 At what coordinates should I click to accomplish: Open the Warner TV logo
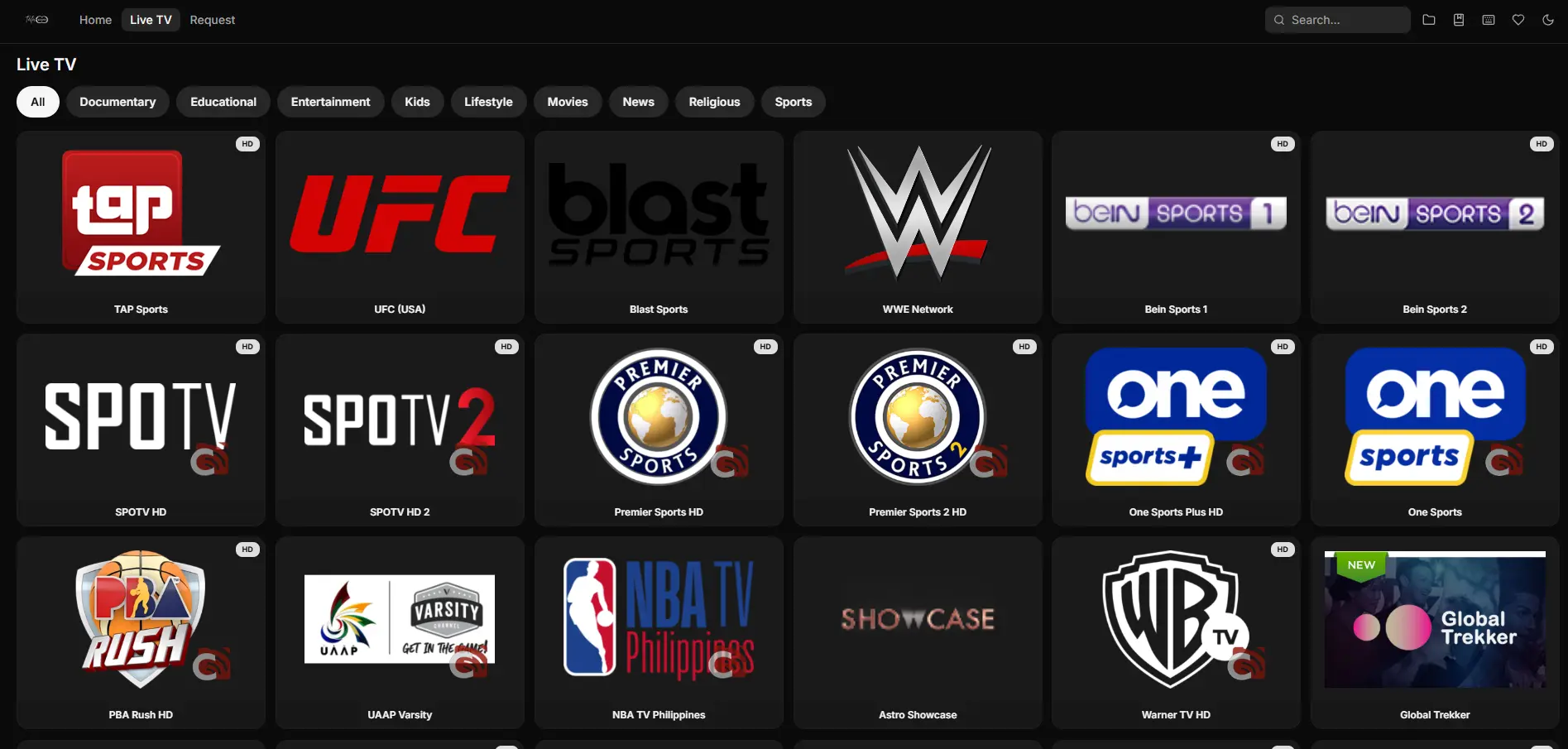[1176, 619]
